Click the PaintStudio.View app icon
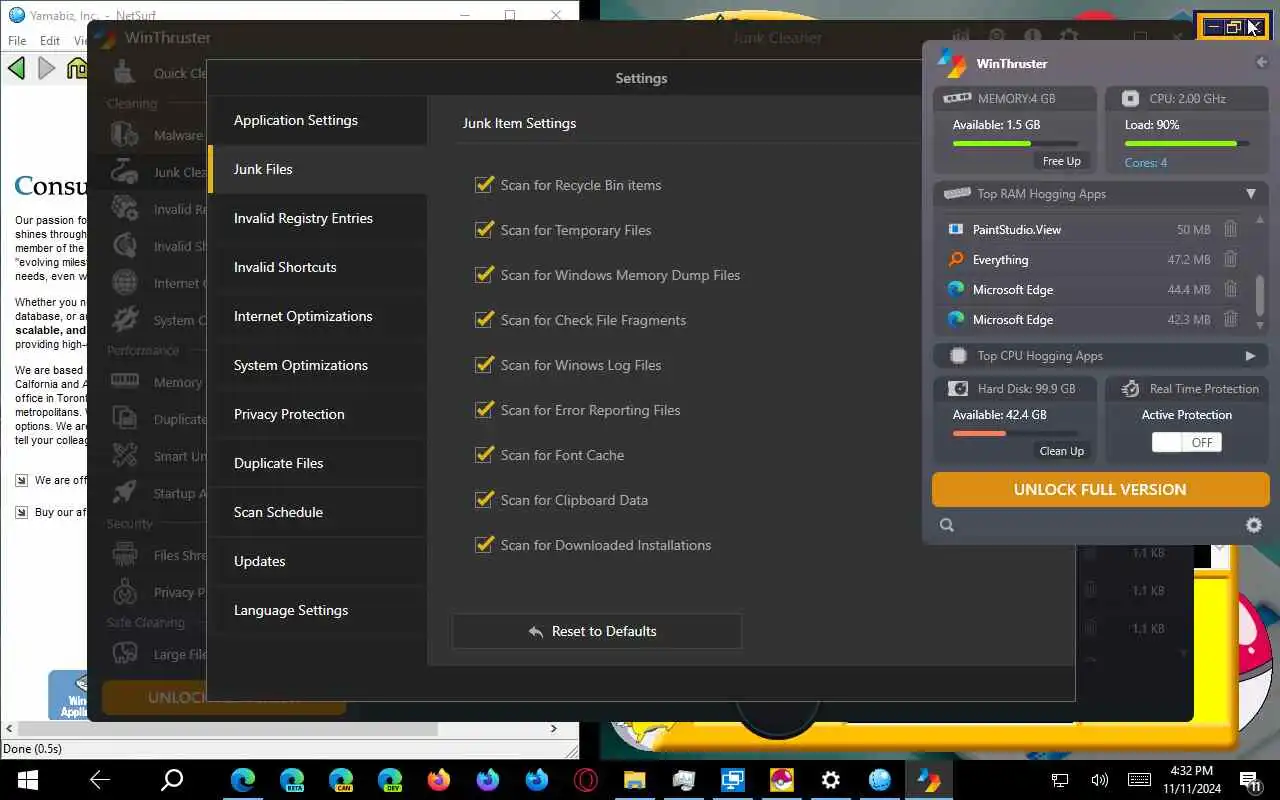1280x800 pixels. [x=956, y=229]
